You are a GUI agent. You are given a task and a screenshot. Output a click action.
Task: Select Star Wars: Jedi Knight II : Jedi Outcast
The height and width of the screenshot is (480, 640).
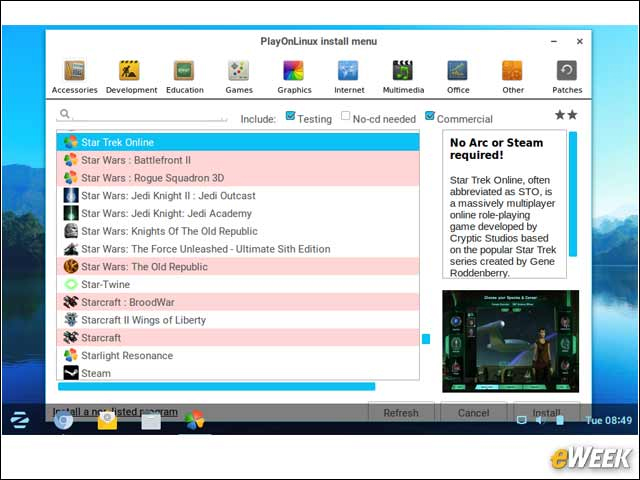[x=238, y=196]
